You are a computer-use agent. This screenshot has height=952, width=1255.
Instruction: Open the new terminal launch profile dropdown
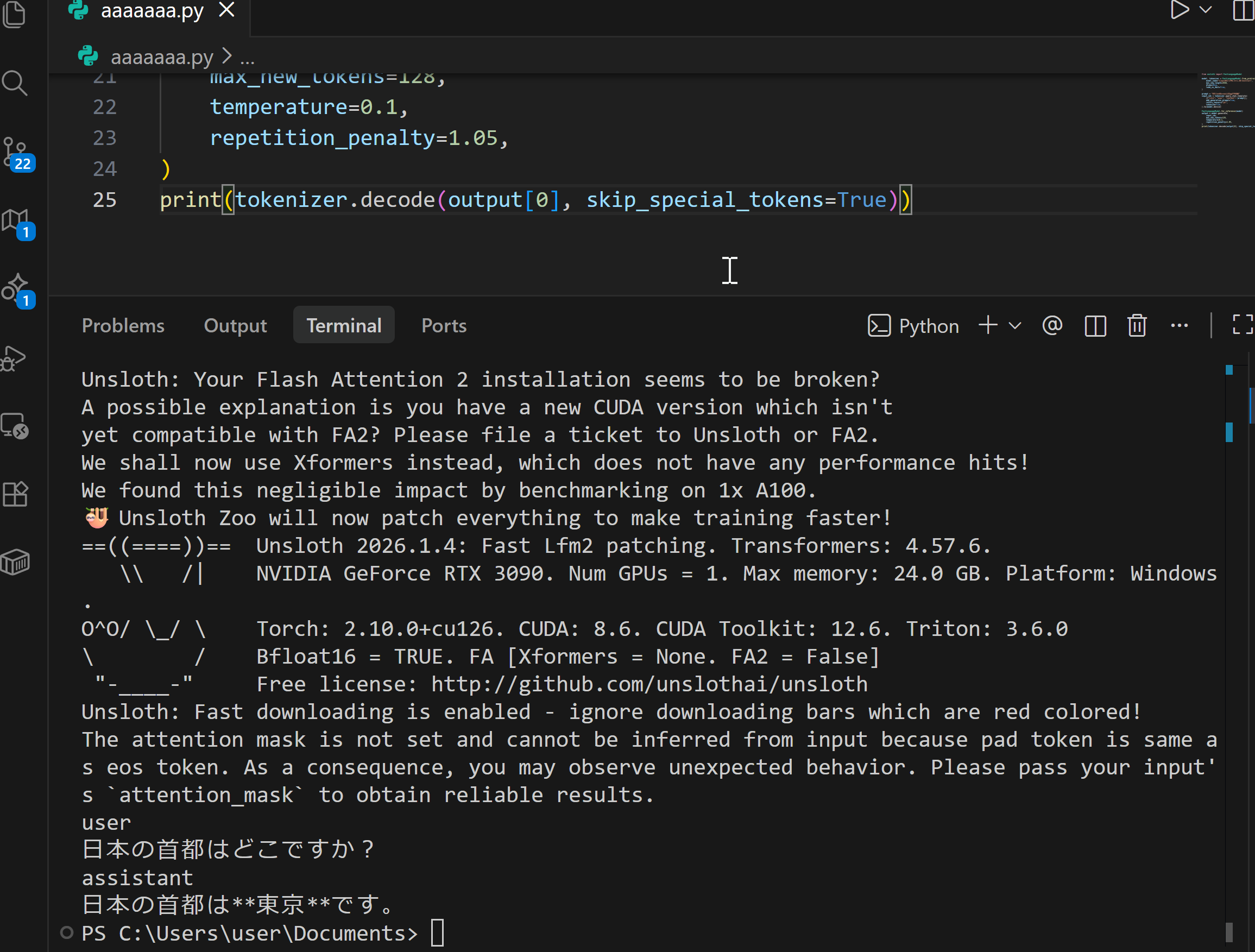click(1016, 326)
